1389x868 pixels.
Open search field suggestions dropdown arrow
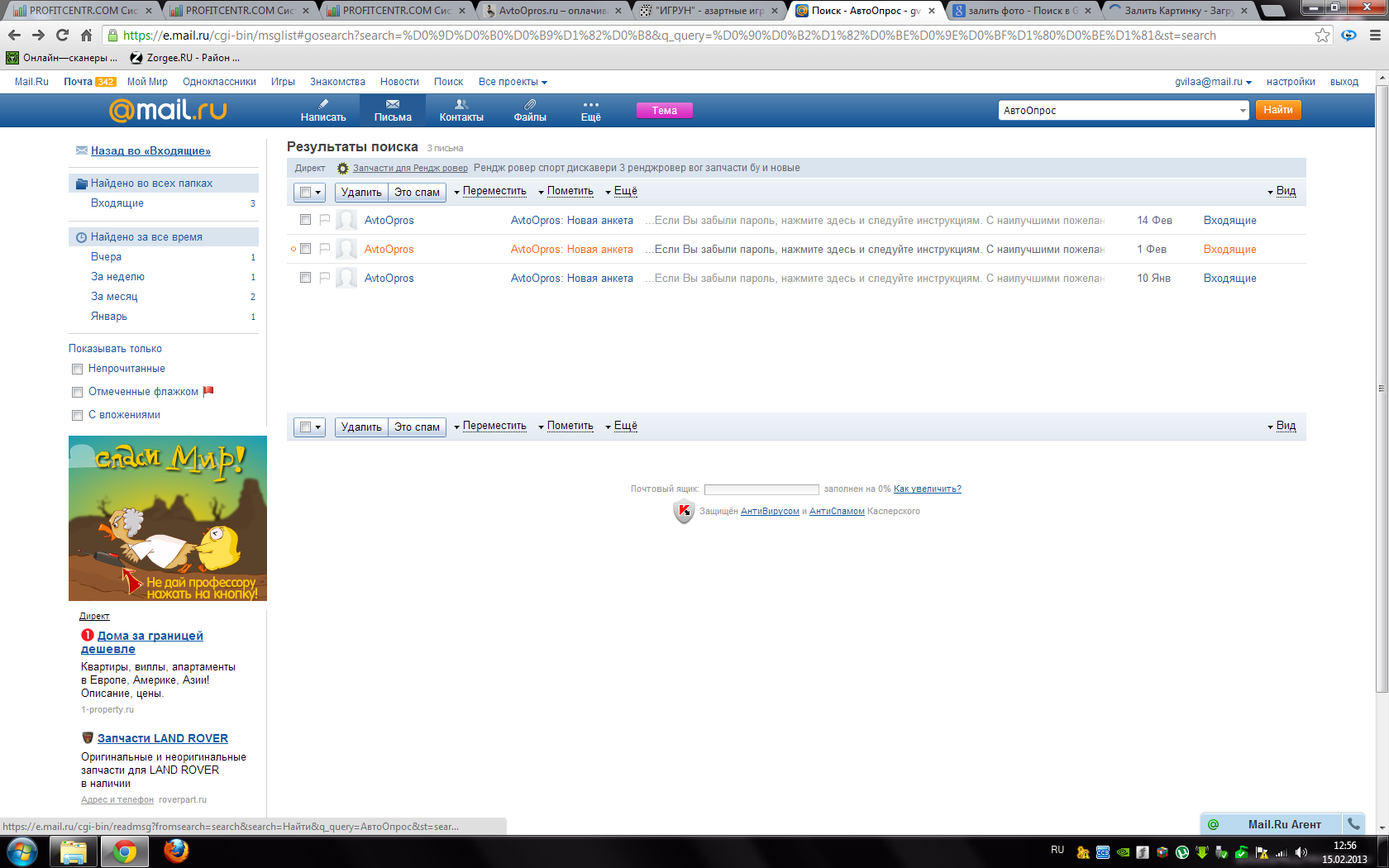click(x=1242, y=111)
